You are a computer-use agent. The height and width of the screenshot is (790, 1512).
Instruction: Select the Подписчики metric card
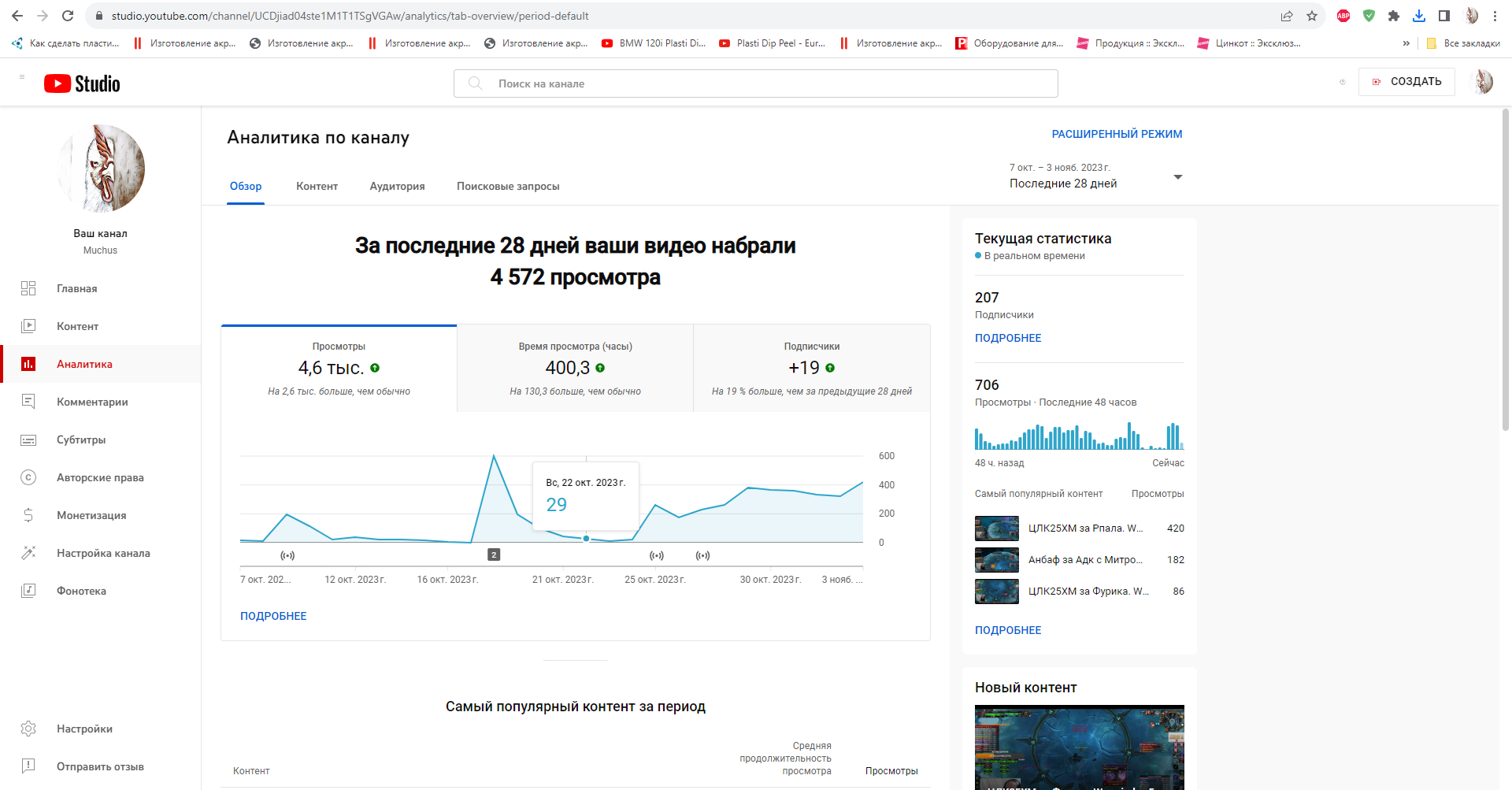click(x=811, y=368)
